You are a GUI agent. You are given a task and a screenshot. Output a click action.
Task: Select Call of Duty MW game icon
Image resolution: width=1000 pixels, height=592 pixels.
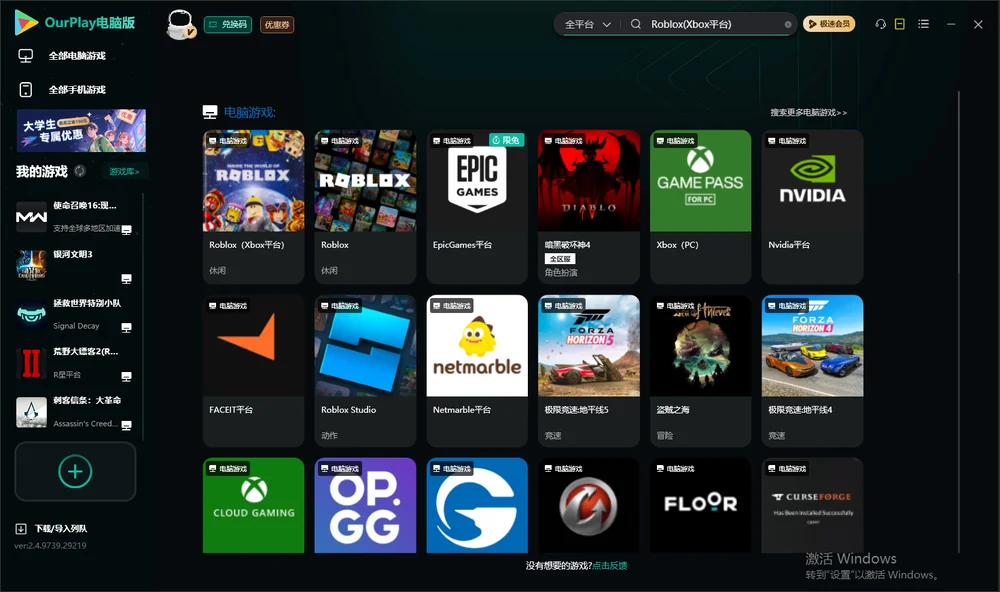[31, 217]
